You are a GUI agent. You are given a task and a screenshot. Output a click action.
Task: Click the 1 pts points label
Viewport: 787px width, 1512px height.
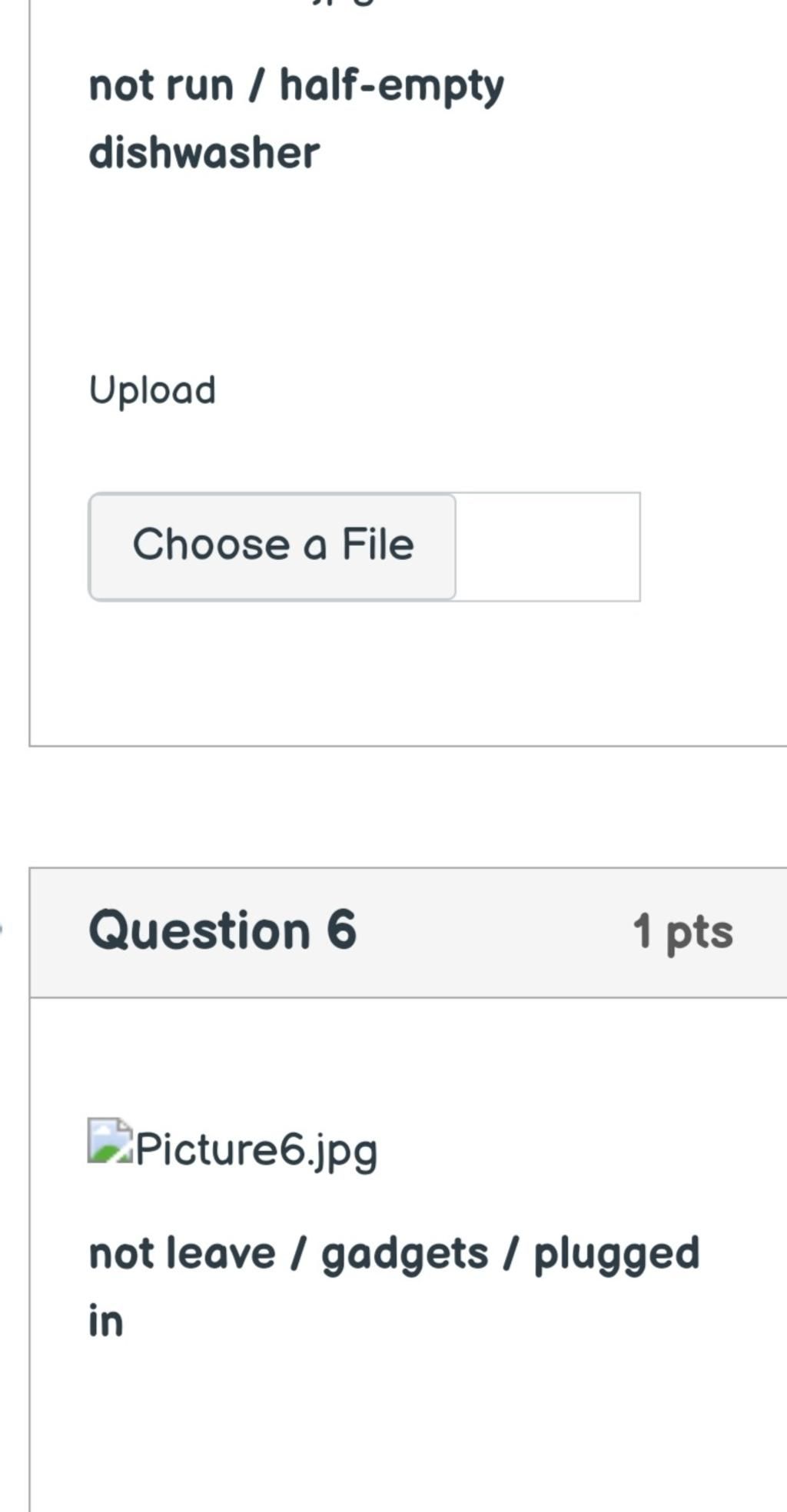[682, 932]
